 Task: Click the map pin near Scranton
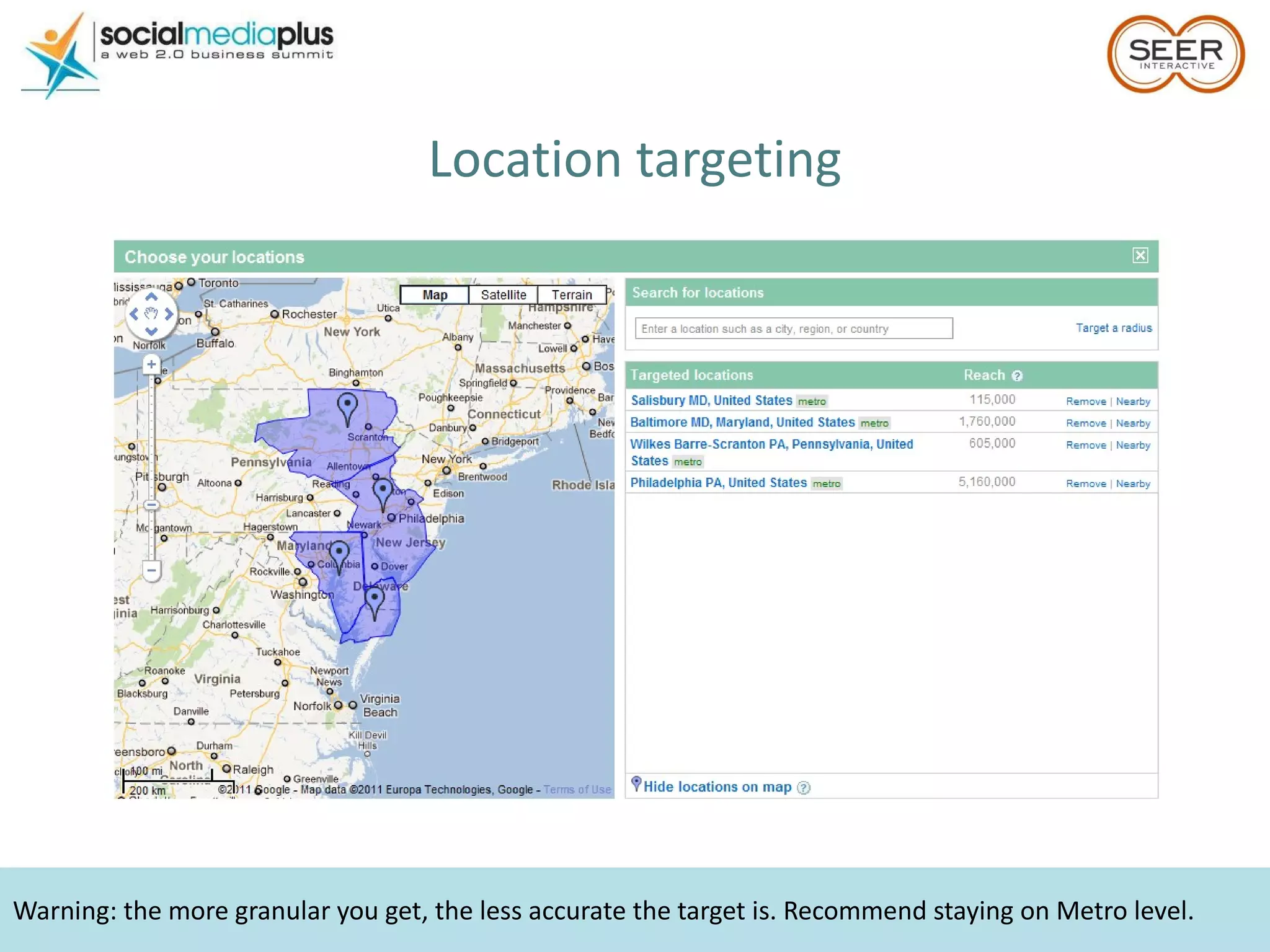pos(347,409)
